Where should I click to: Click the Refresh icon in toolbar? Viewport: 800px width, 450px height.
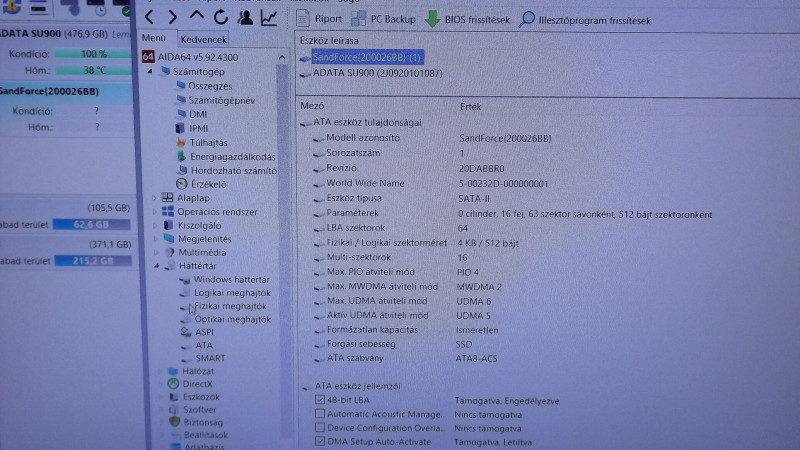pos(220,17)
